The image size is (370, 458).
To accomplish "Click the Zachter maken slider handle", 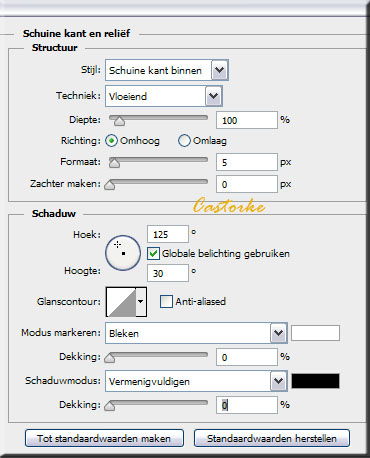I will pyautogui.click(x=110, y=185).
